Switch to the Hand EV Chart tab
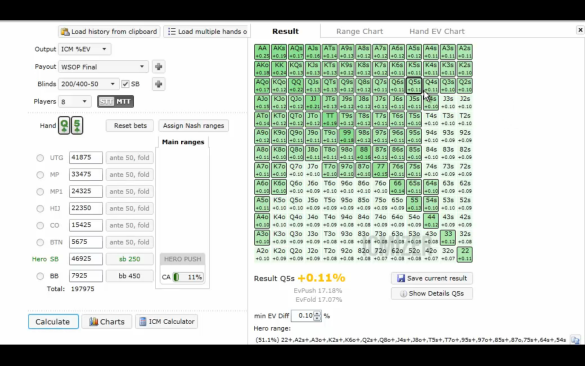This screenshot has height=366, width=585. pyautogui.click(x=437, y=31)
